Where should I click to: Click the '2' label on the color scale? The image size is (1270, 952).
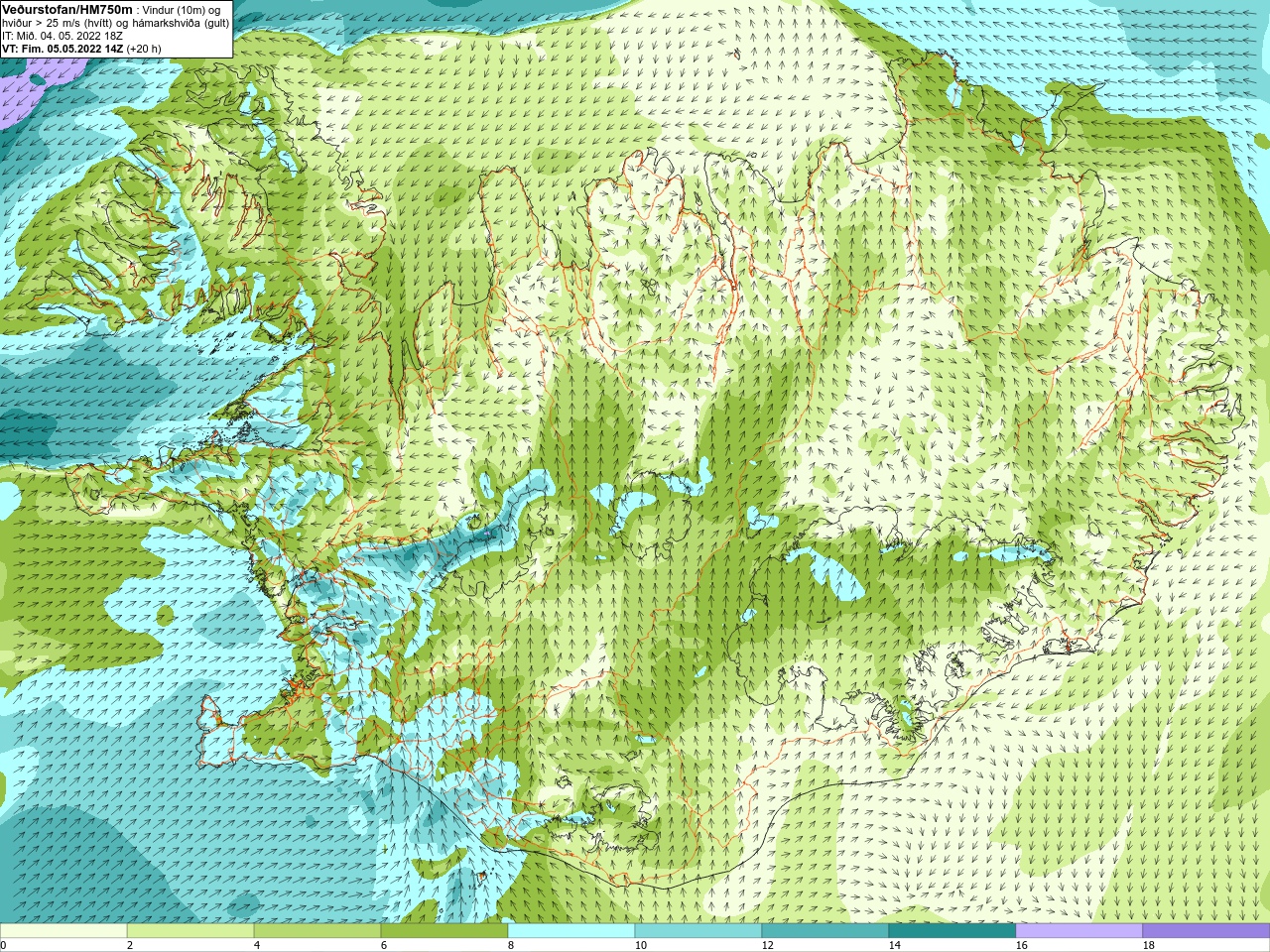pos(130,945)
